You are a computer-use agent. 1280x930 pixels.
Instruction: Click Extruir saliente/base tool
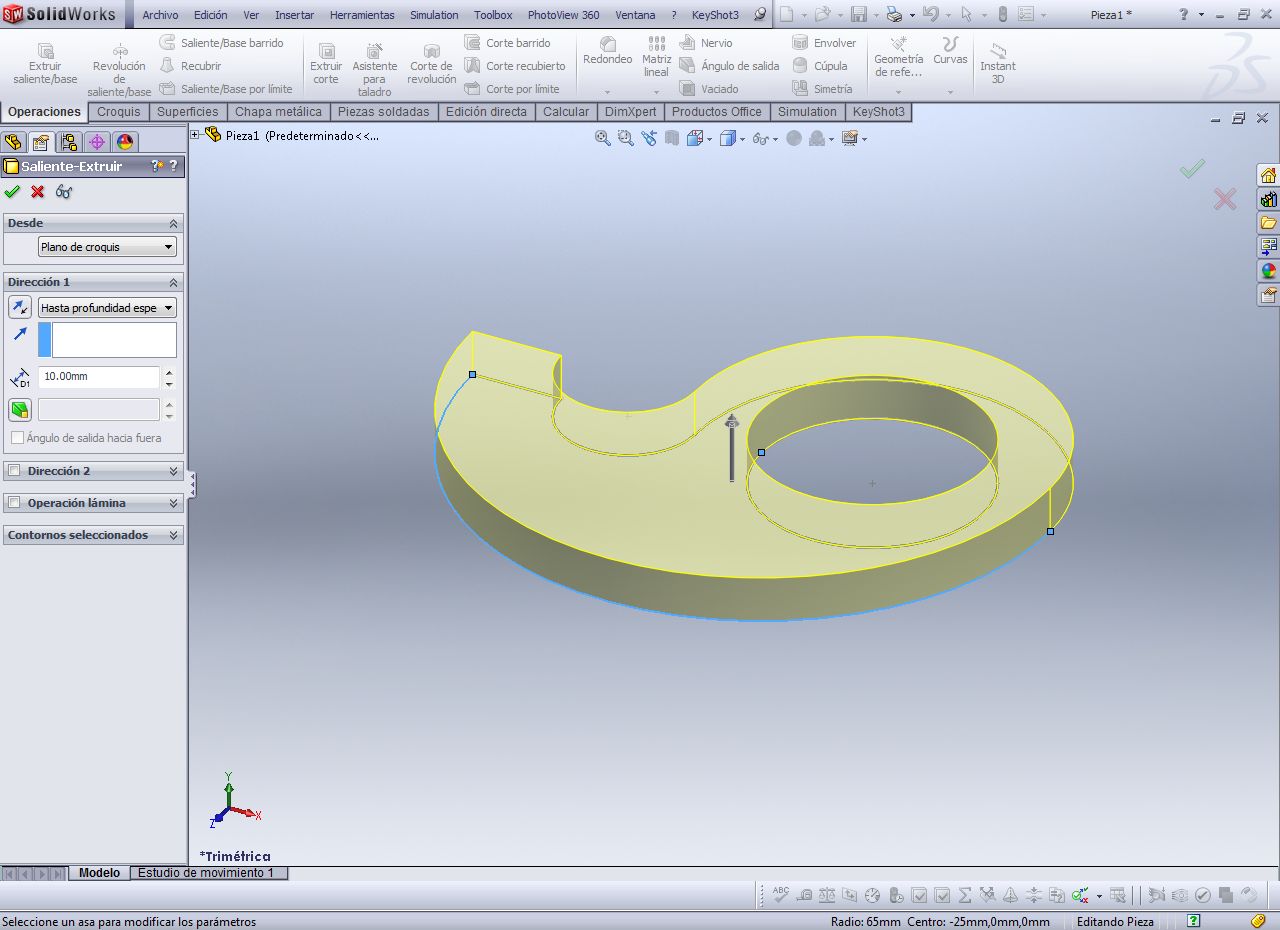pyautogui.click(x=45, y=63)
